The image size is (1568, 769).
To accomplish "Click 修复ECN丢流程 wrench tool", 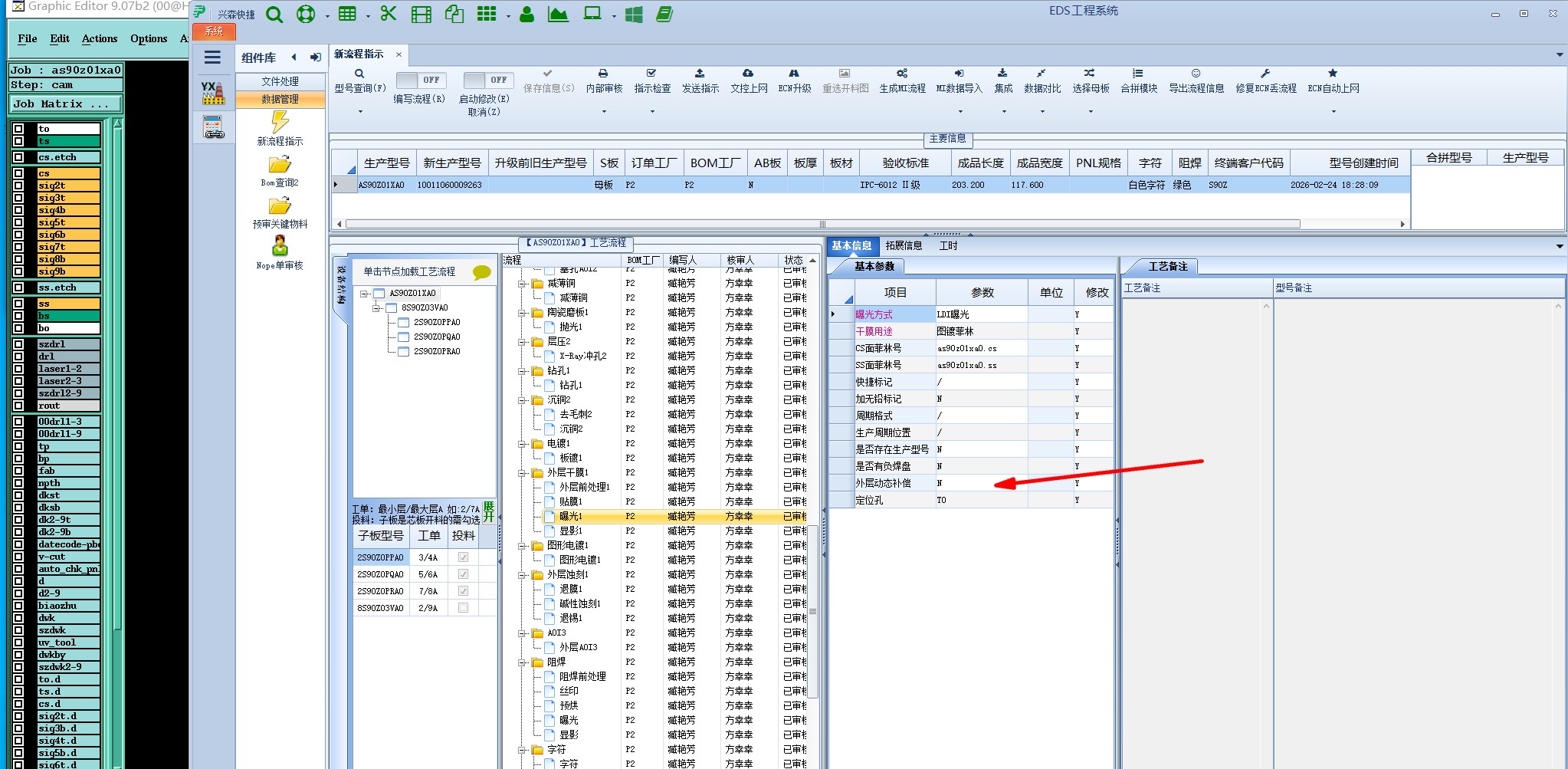I will point(1266,81).
